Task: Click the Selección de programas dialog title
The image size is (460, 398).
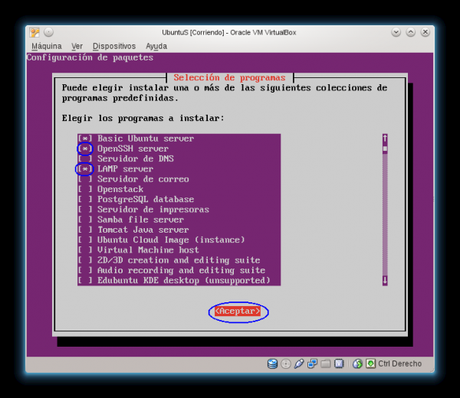Action: [x=229, y=78]
